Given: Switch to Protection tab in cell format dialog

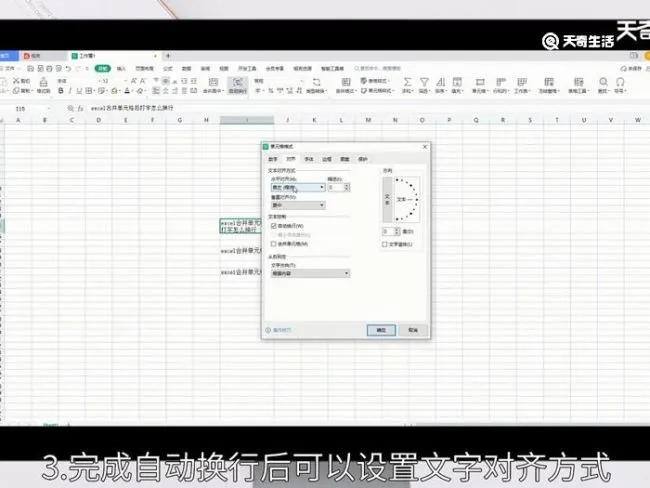Looking at the screenshot, I should [363, 159].
